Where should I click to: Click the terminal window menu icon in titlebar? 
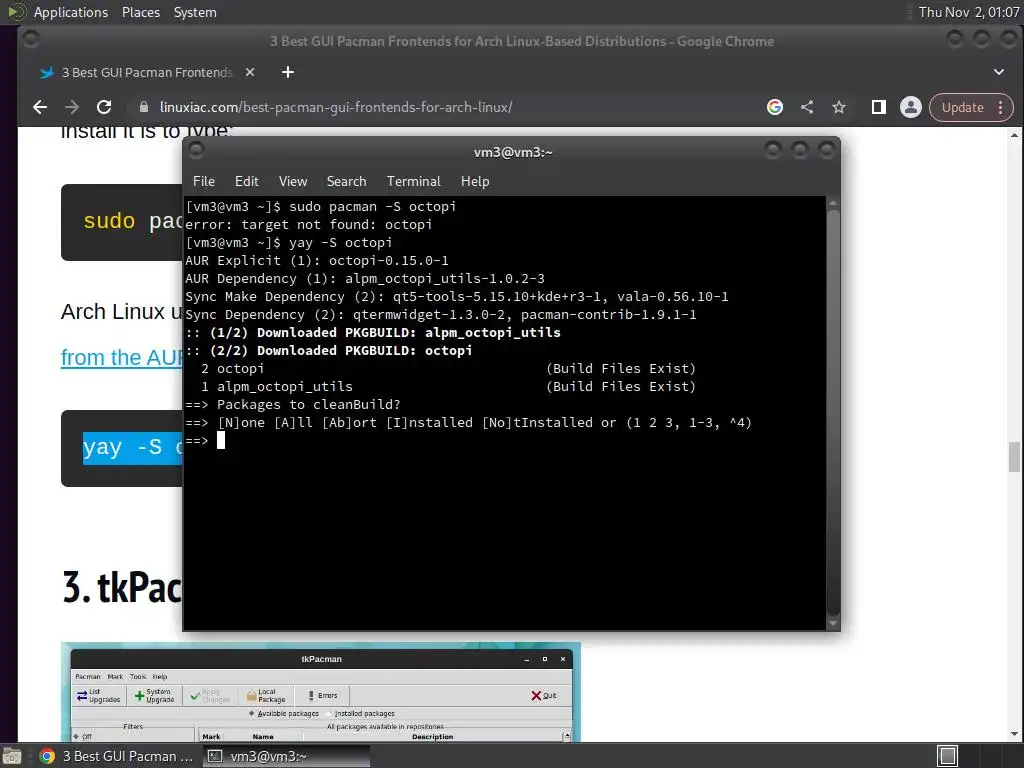[196, 151]
